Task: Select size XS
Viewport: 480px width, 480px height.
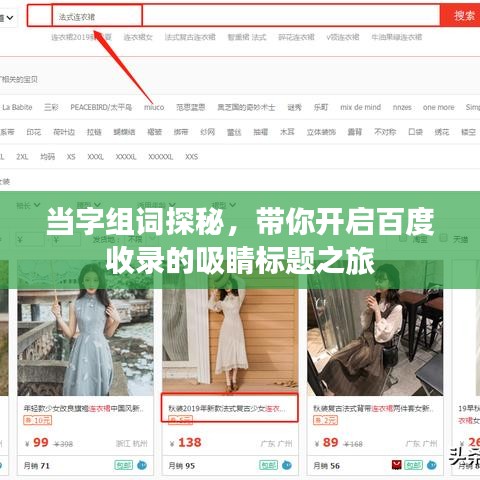Action: [71, 157]
